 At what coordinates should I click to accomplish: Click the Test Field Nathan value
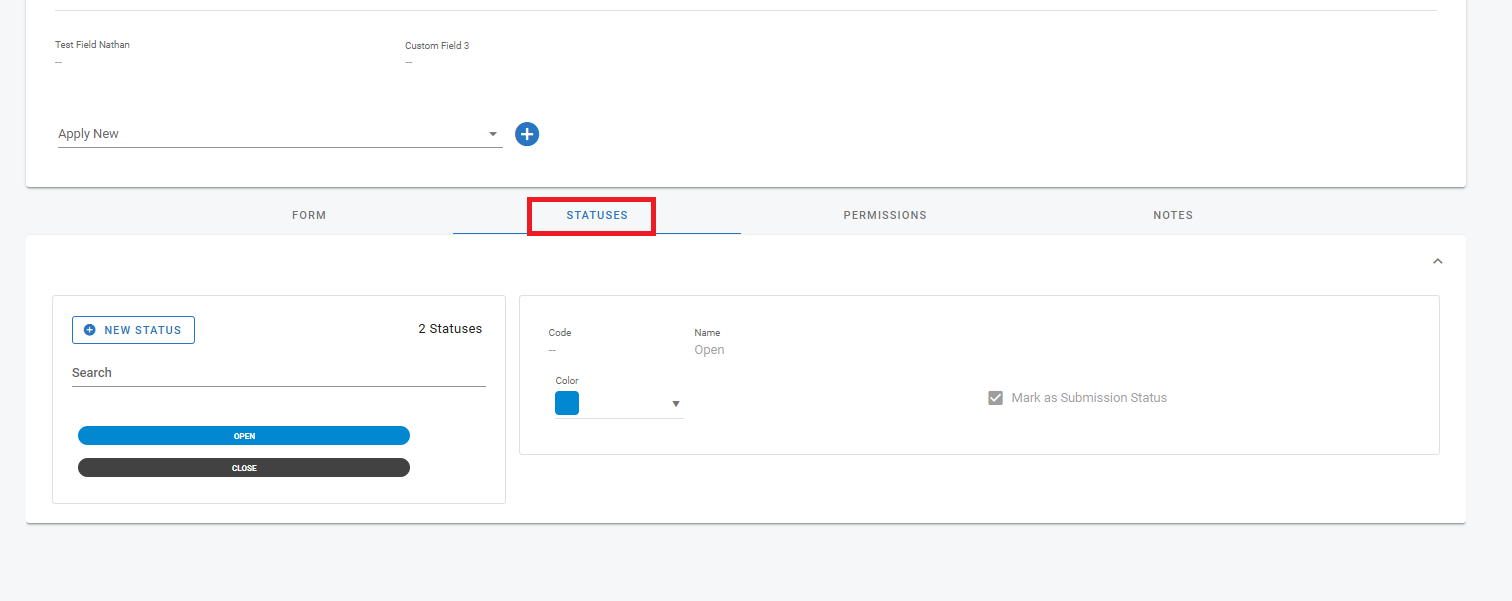[x=58, y=62]
